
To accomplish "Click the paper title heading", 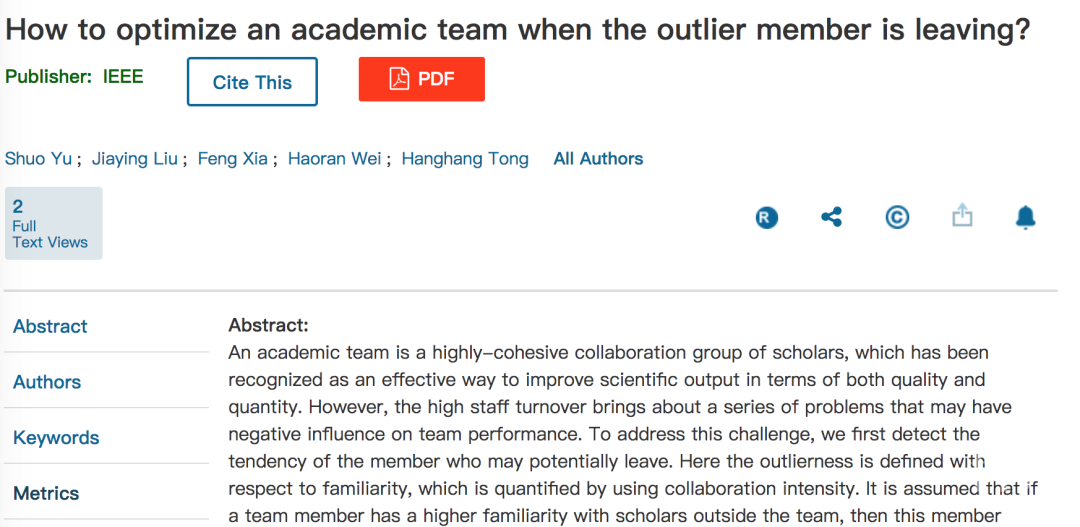I will point(517,29).
